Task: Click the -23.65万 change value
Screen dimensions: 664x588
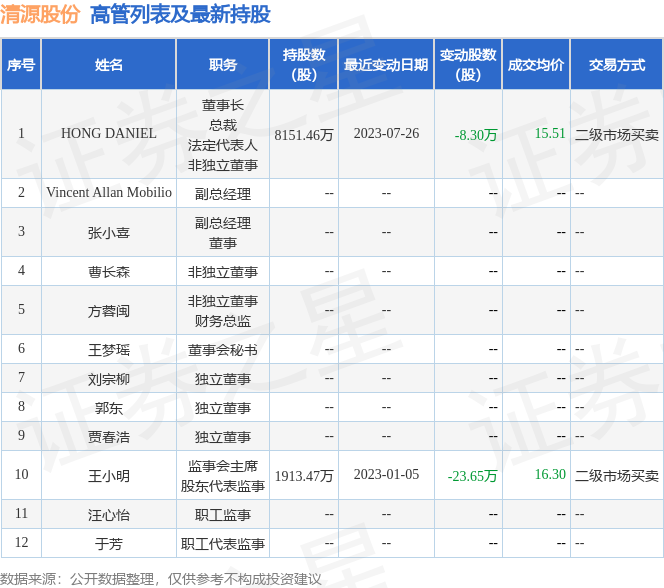Action: (x=472, y=476)
